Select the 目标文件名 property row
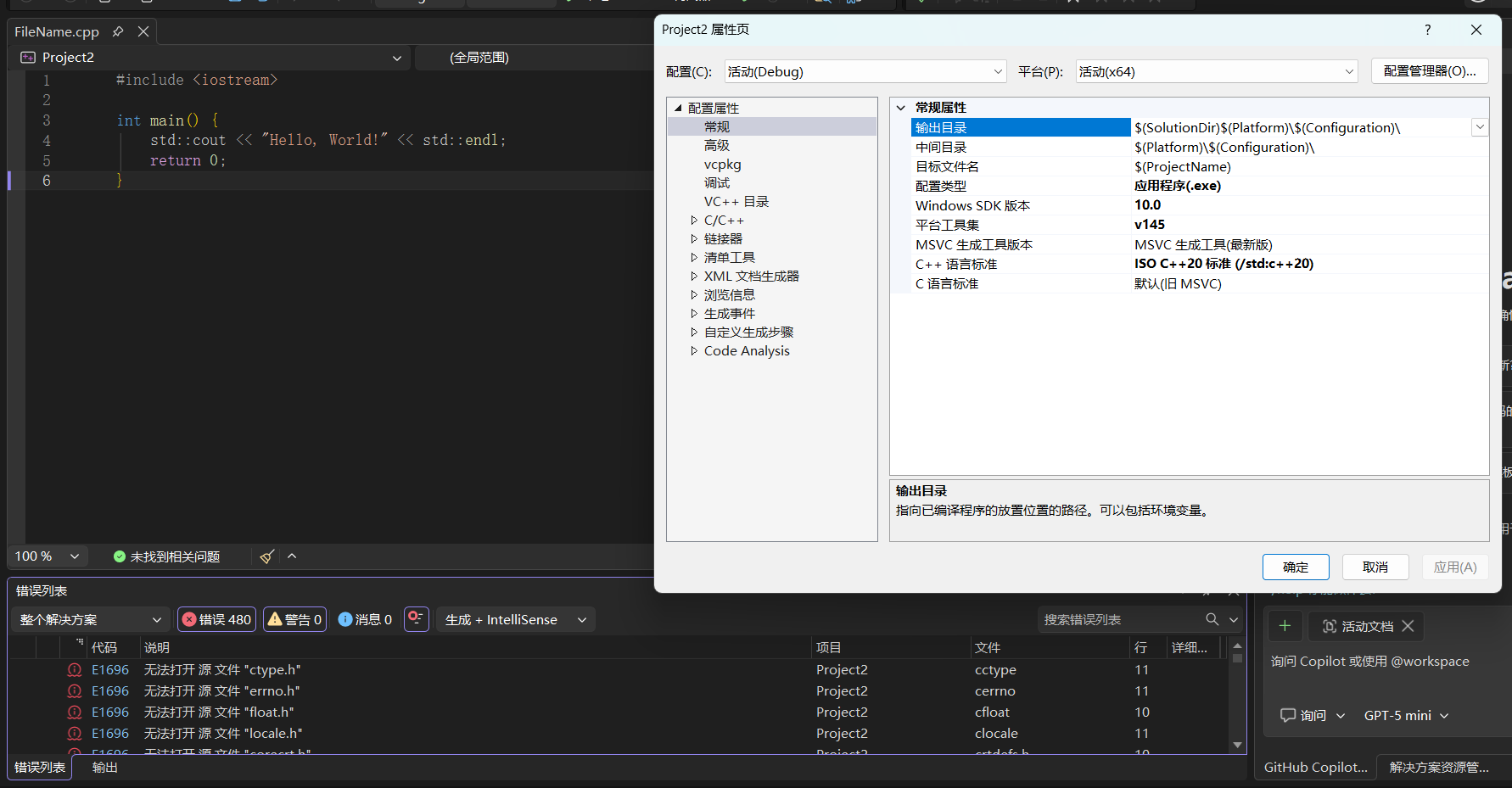This screenshot has height=788, width=1512. (x=1200, y=167)
